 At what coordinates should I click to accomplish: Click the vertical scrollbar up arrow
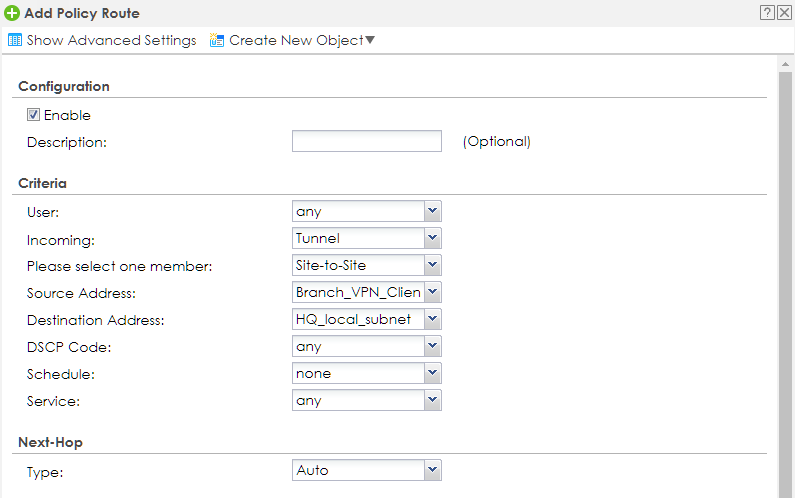[x=785, y=64]
